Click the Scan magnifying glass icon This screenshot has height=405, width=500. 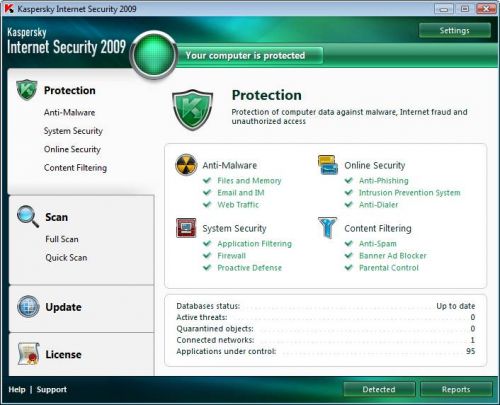click(x=28, y=217)
